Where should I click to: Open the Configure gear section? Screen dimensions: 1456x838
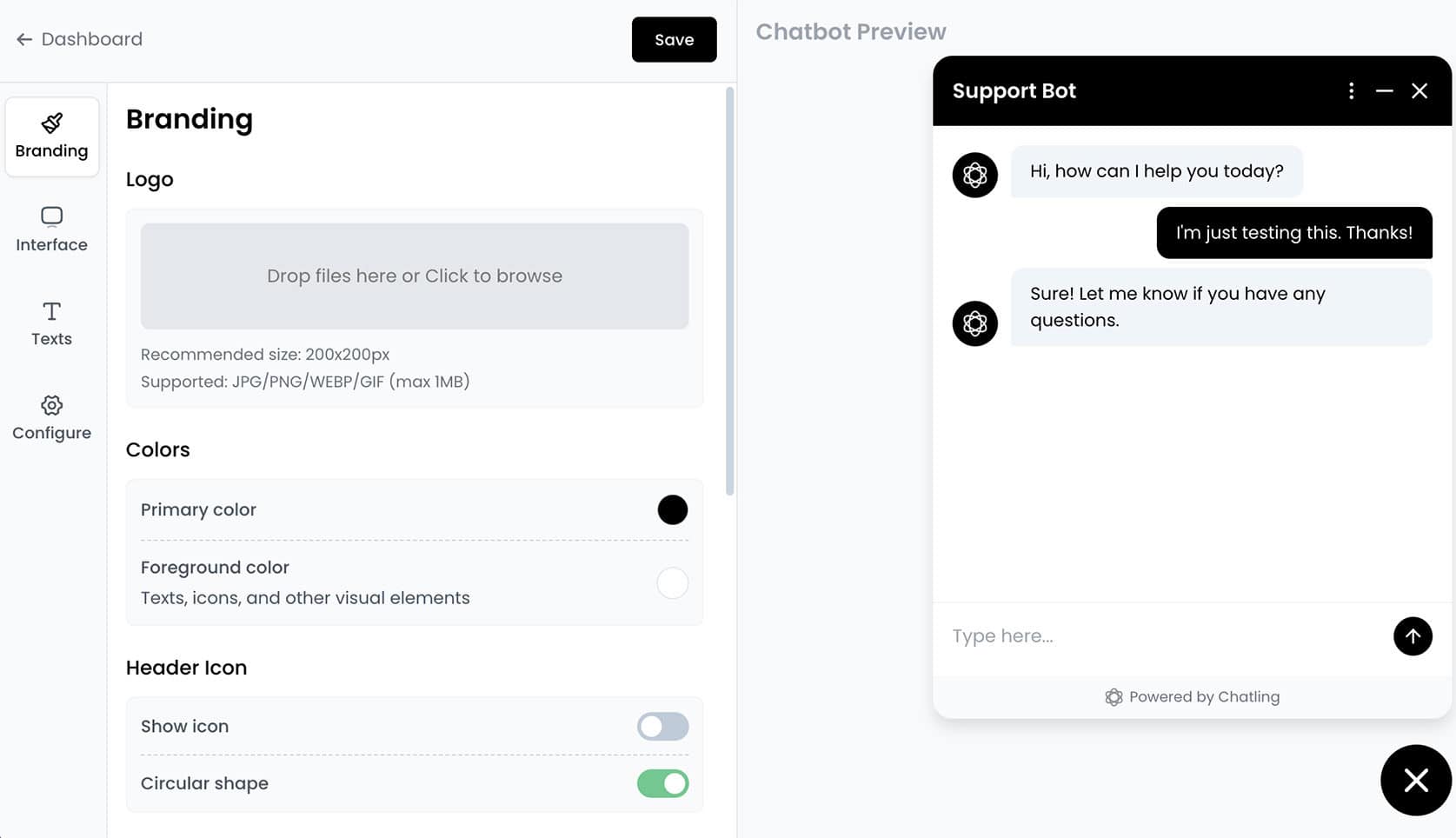[x=52, y=418]
